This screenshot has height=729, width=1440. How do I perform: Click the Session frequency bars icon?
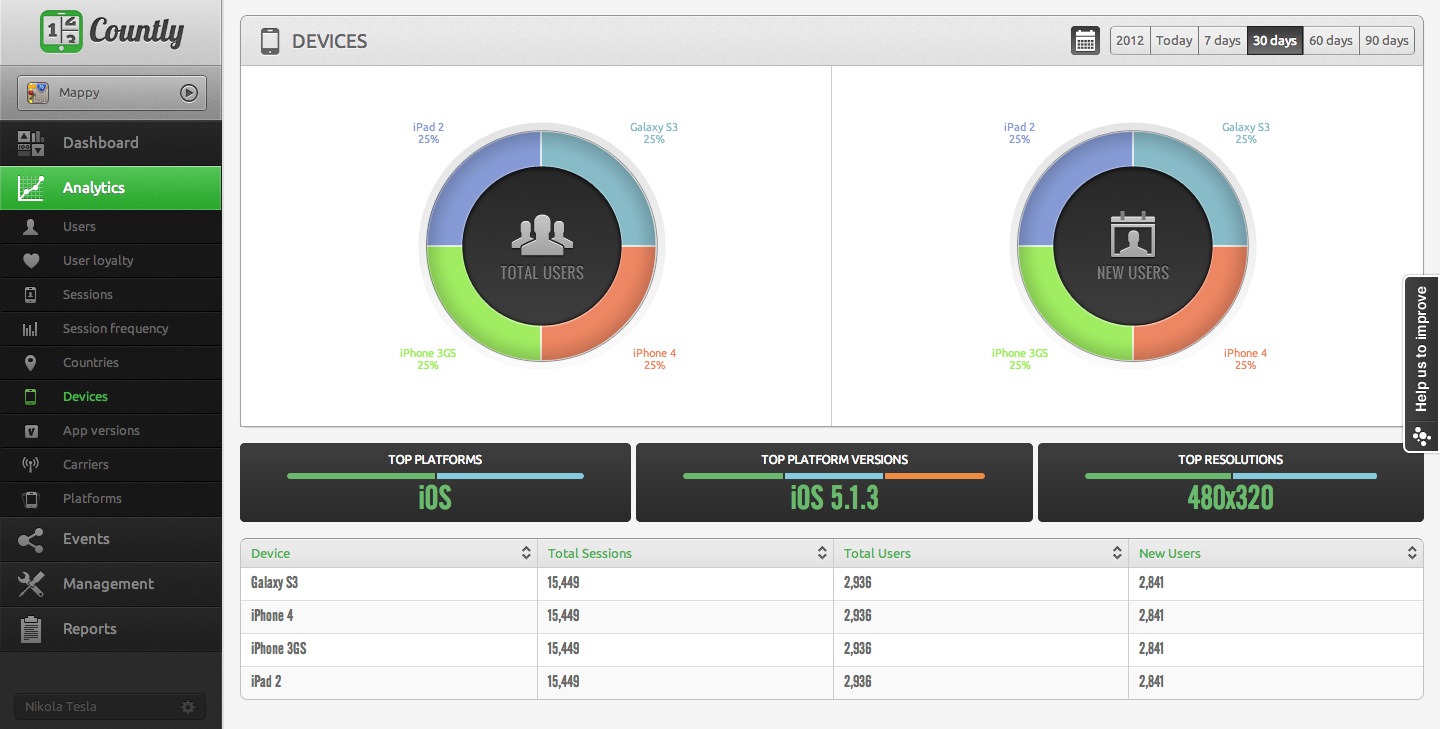click(31, 329)
